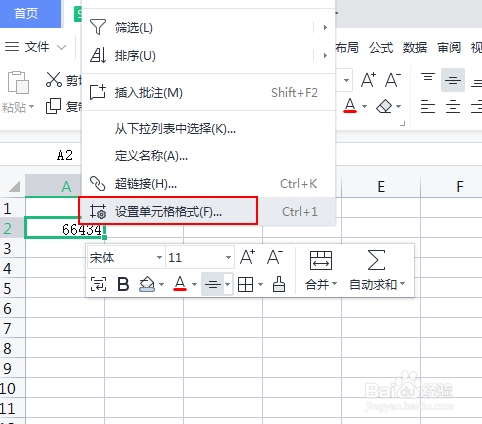Click borders grid icon in mini toolbar

click(x=245, y=285)
